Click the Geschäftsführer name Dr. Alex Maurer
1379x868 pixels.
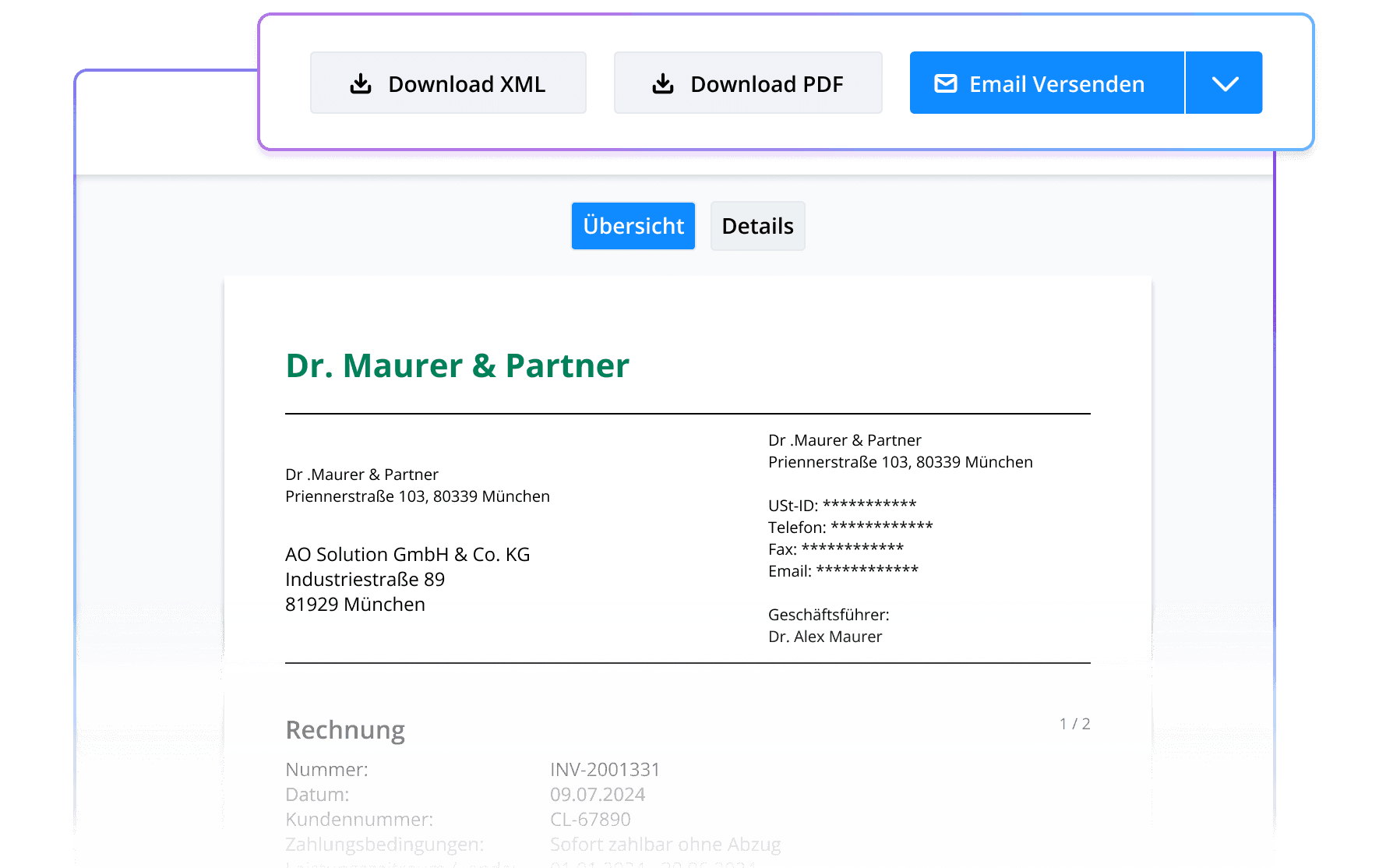tap(825, 637)
